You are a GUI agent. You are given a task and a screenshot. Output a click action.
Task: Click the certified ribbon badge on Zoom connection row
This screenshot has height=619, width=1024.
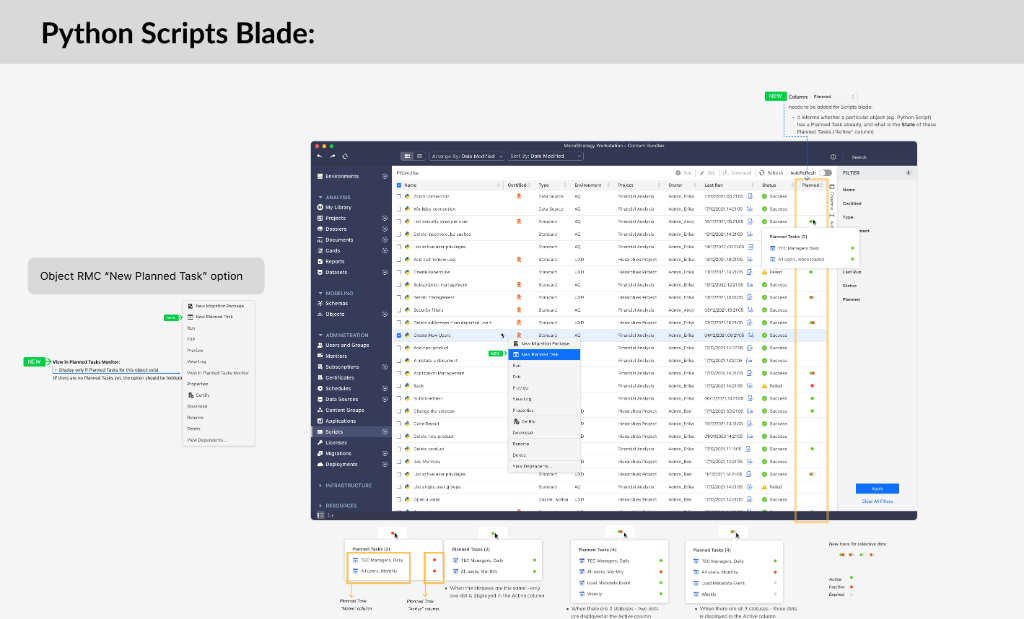517,194
